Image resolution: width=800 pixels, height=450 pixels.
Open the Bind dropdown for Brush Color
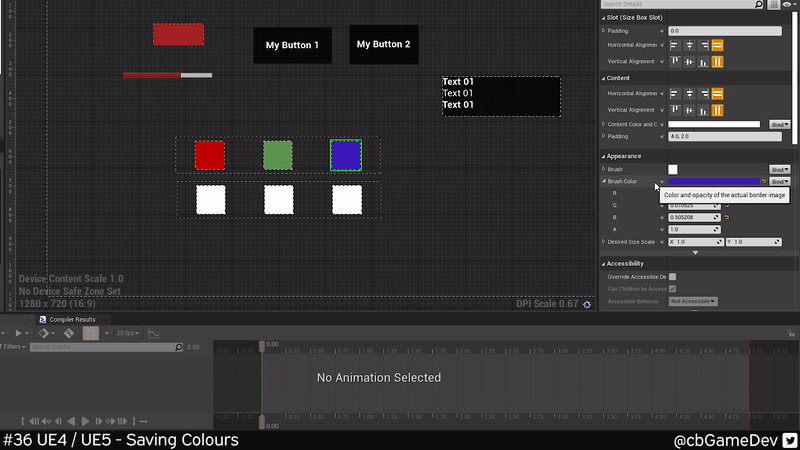click(780, 181)
